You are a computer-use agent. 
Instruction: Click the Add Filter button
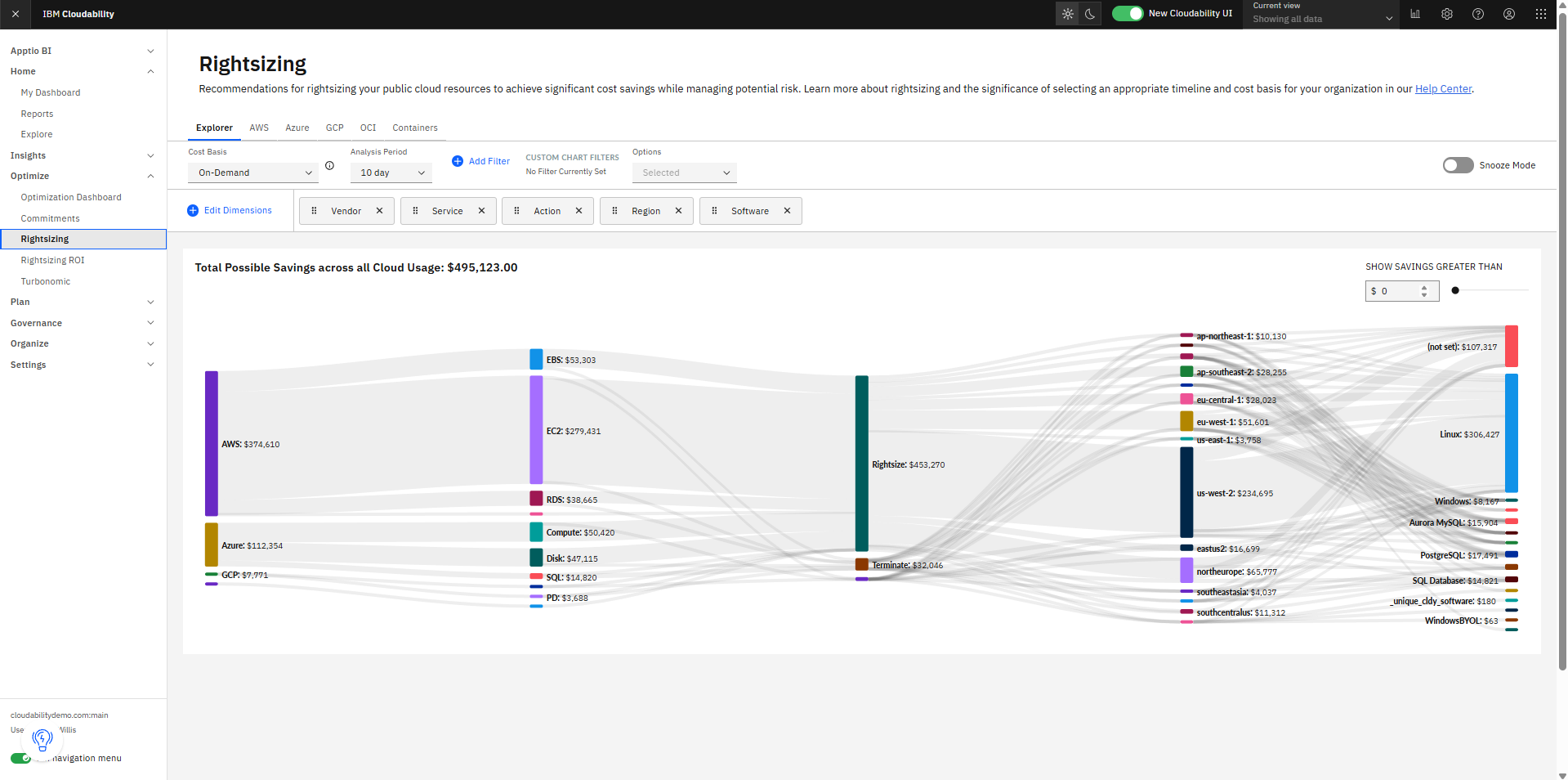click(x=481, y=161)
